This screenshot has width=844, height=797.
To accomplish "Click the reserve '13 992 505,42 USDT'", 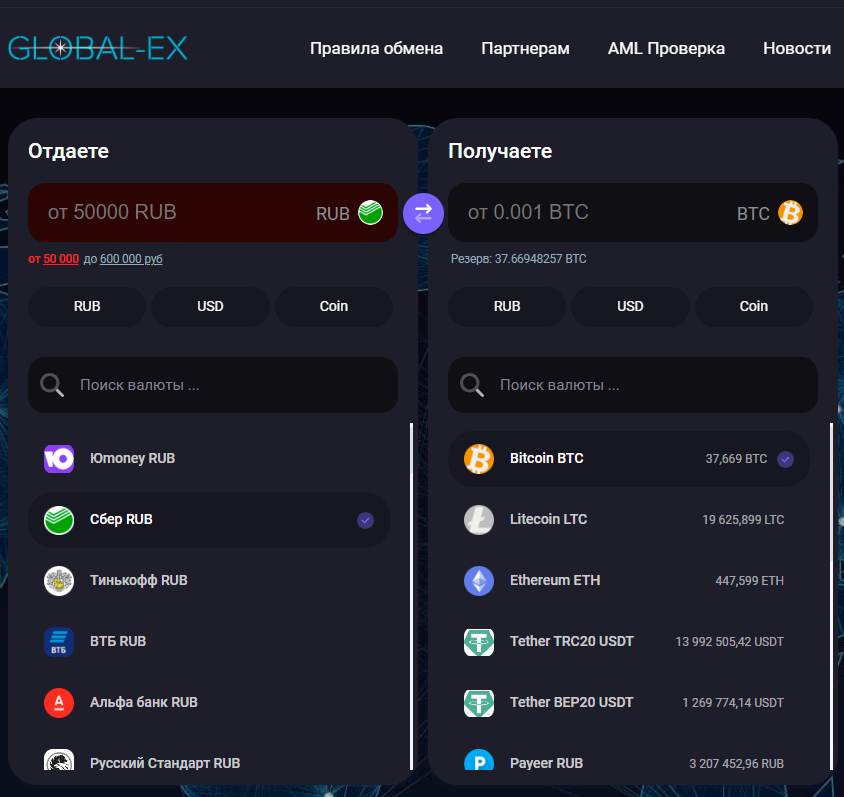I will click(x=729, y=641).
